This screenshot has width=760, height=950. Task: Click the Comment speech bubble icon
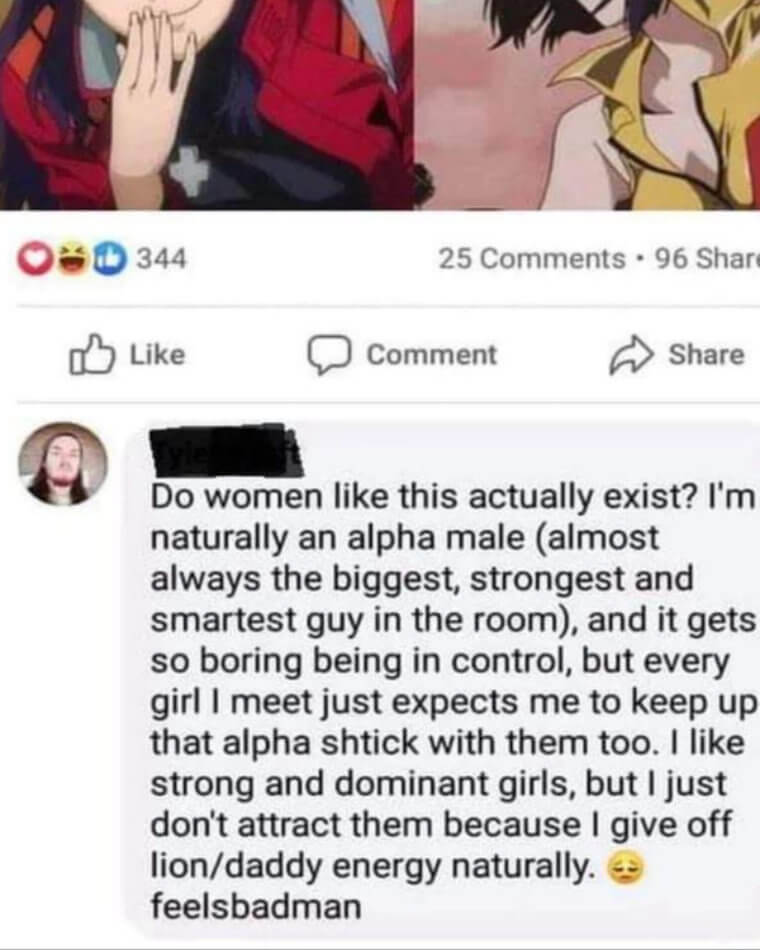330,355
